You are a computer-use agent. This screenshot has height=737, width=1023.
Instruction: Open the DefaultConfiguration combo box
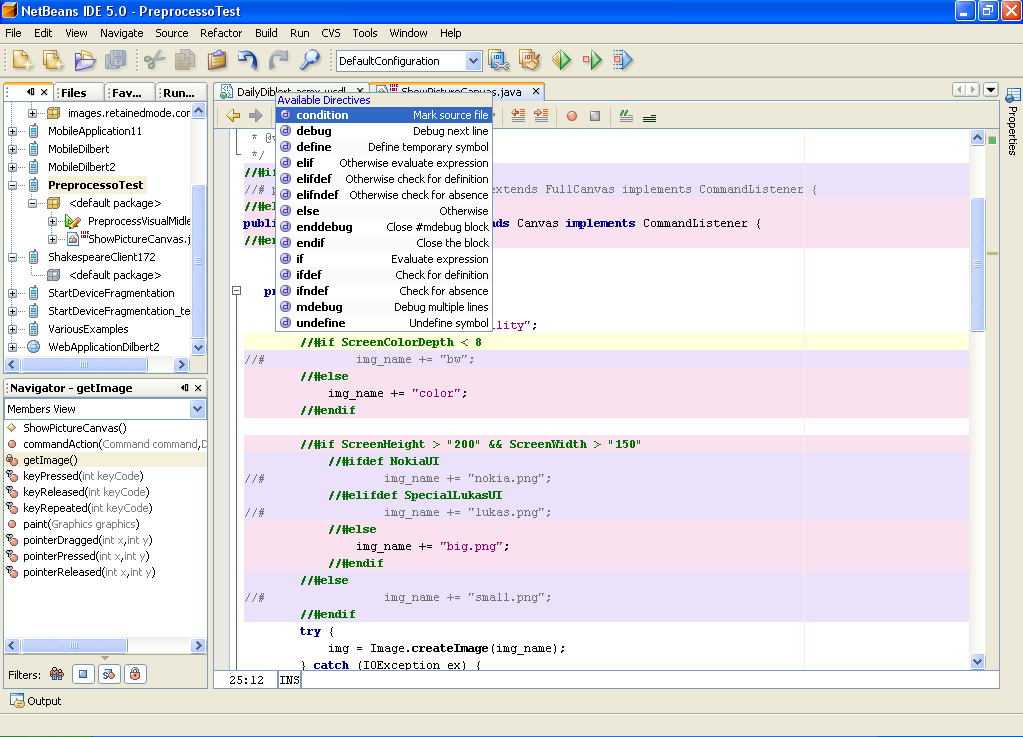click(x=409, y=61)
